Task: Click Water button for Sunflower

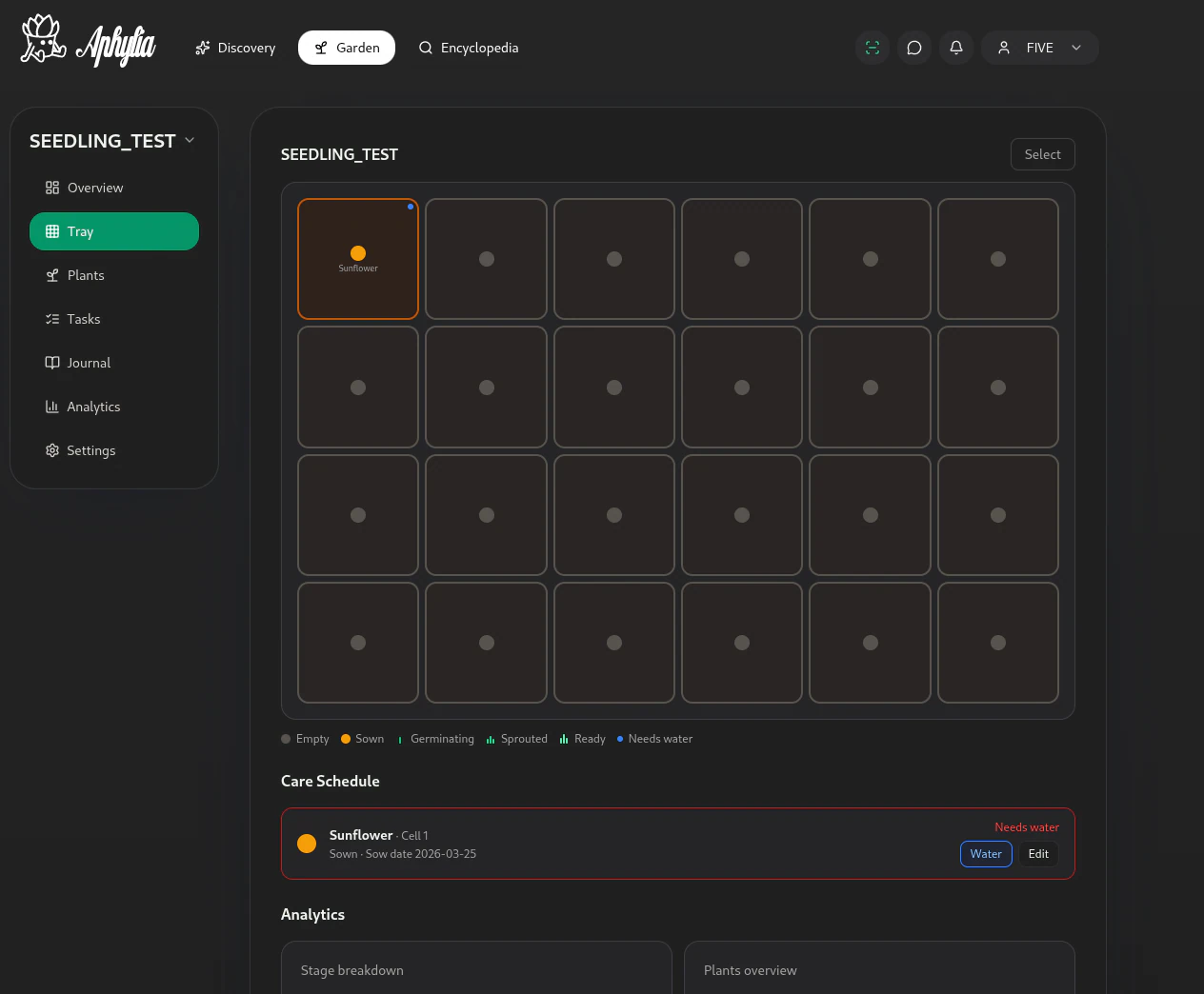Action: 985,854
